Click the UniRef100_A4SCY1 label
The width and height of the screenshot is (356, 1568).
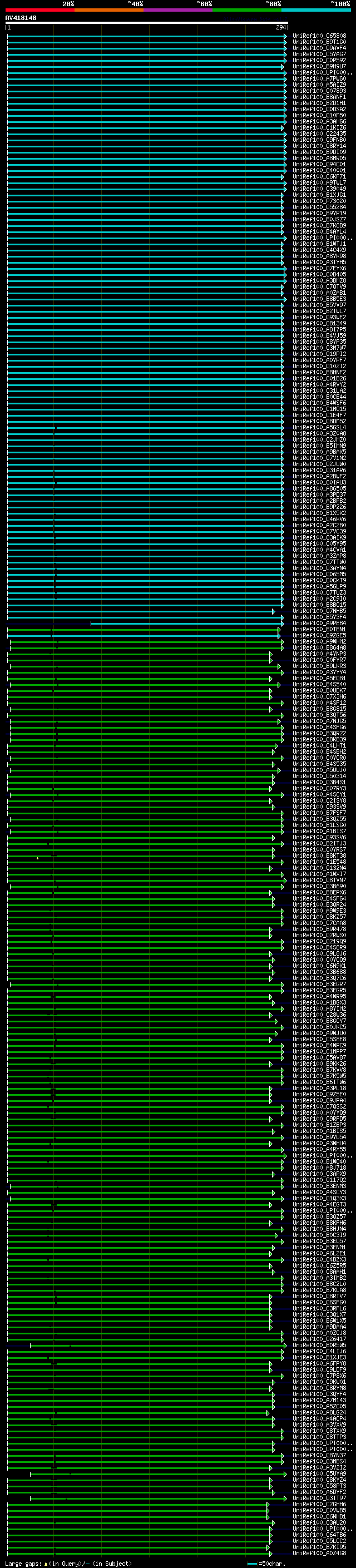point(319,794)
